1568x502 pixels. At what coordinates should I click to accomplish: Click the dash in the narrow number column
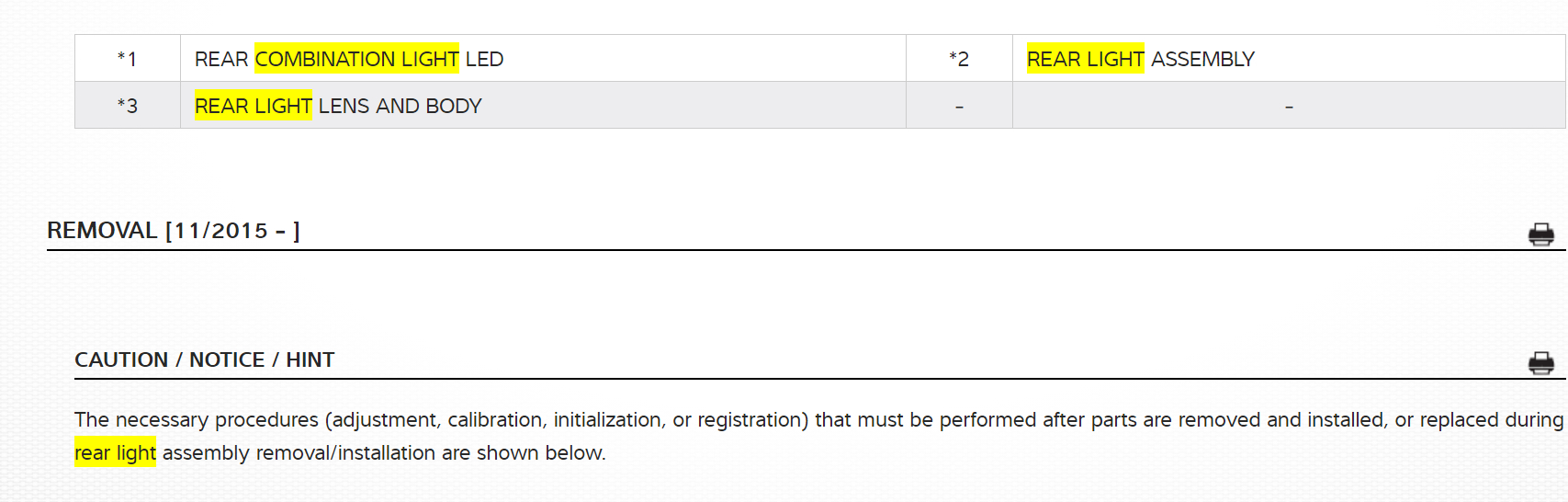click(x=959, y=107)
